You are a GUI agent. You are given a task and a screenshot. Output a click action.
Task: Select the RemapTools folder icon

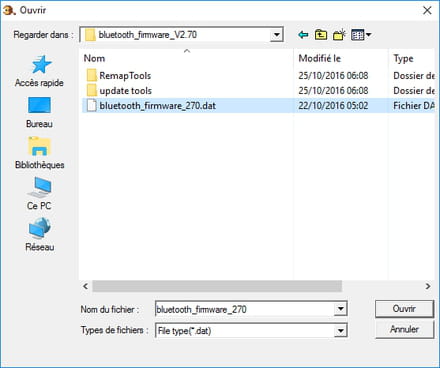(91, 76)
